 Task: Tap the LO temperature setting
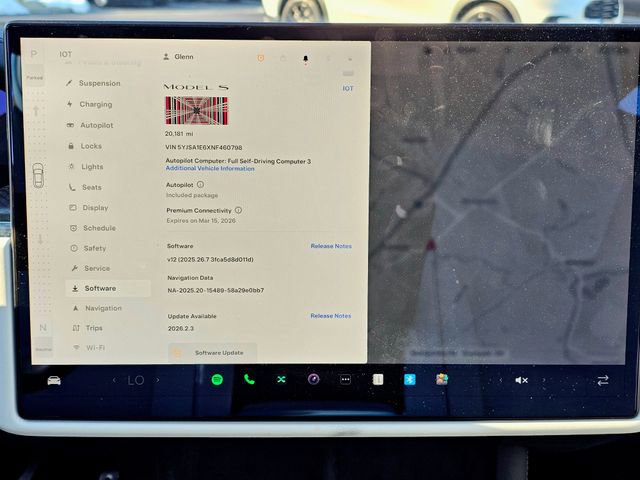136,380
